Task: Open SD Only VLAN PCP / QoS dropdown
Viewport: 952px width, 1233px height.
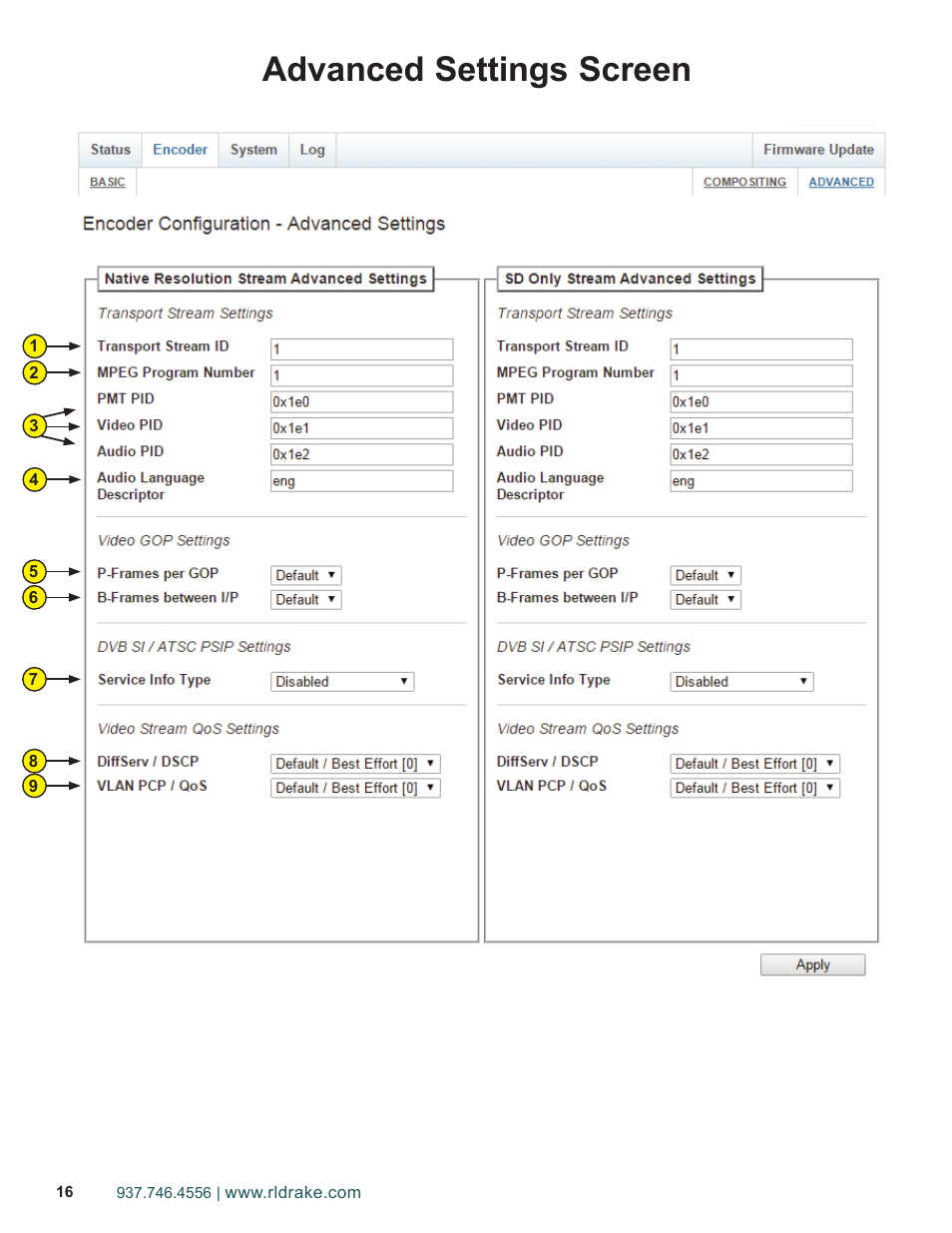Action: (x=755, y=788)
